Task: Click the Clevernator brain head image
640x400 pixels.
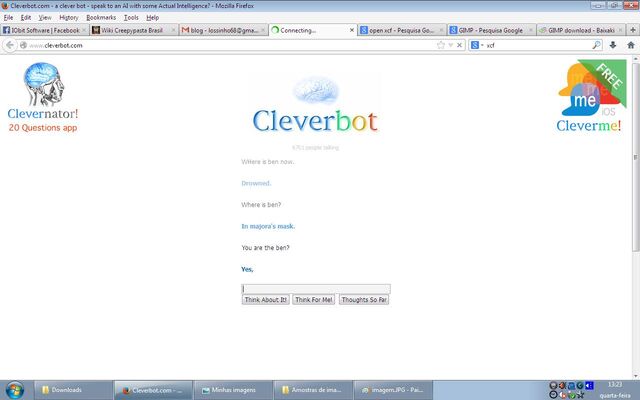Action: tap(43, 84)
